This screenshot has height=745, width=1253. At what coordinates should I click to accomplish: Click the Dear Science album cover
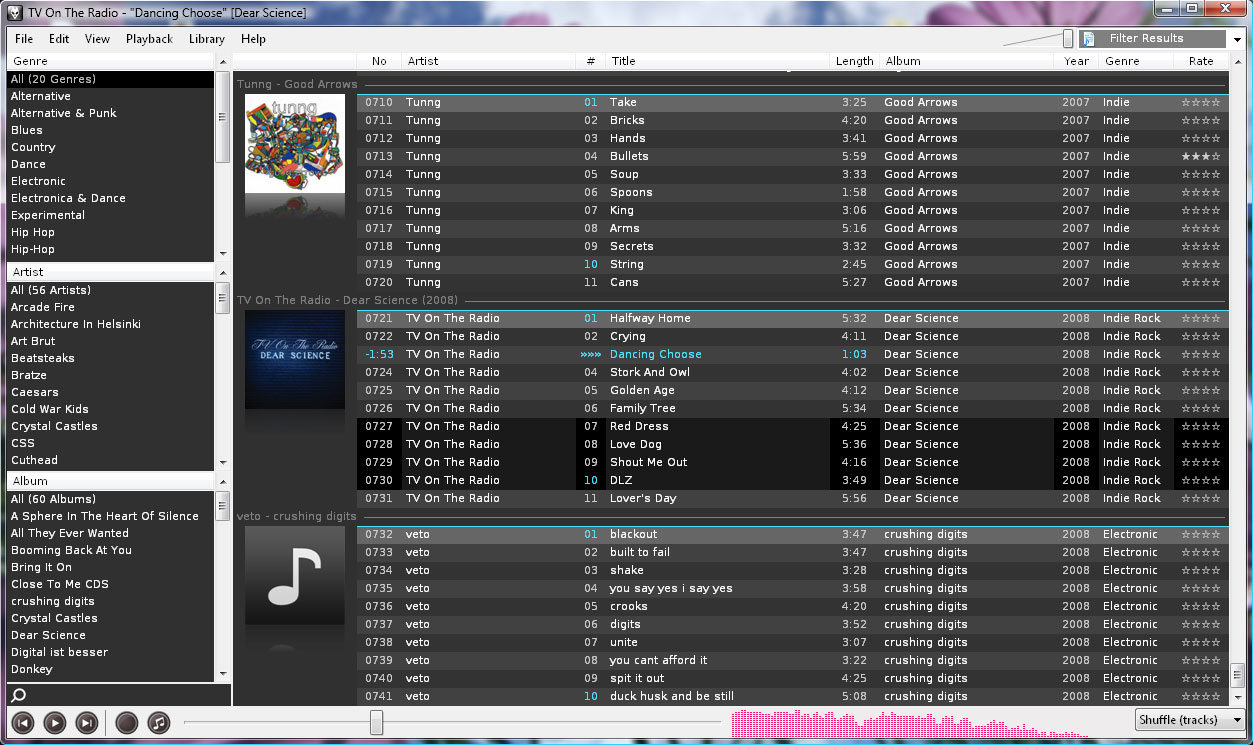pyautogui.click(x=295, y=360)
